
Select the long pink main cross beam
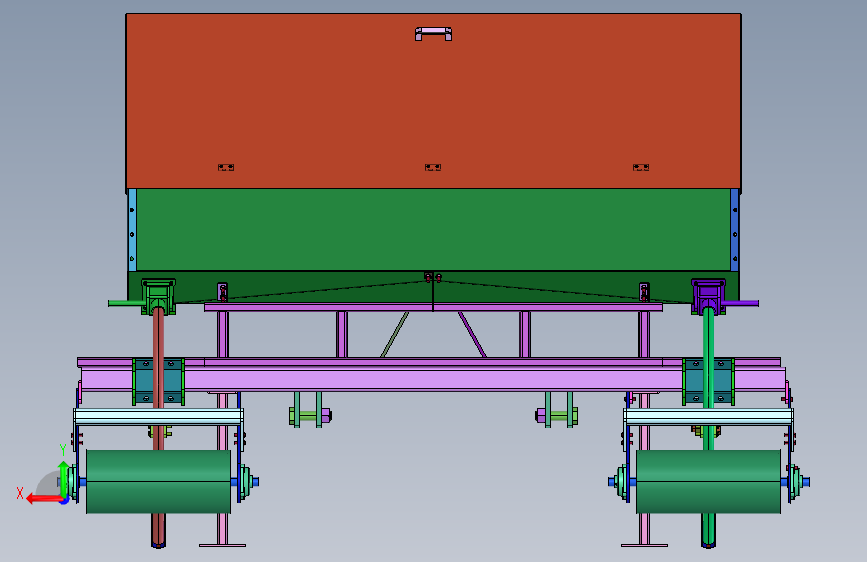[433, 379]
